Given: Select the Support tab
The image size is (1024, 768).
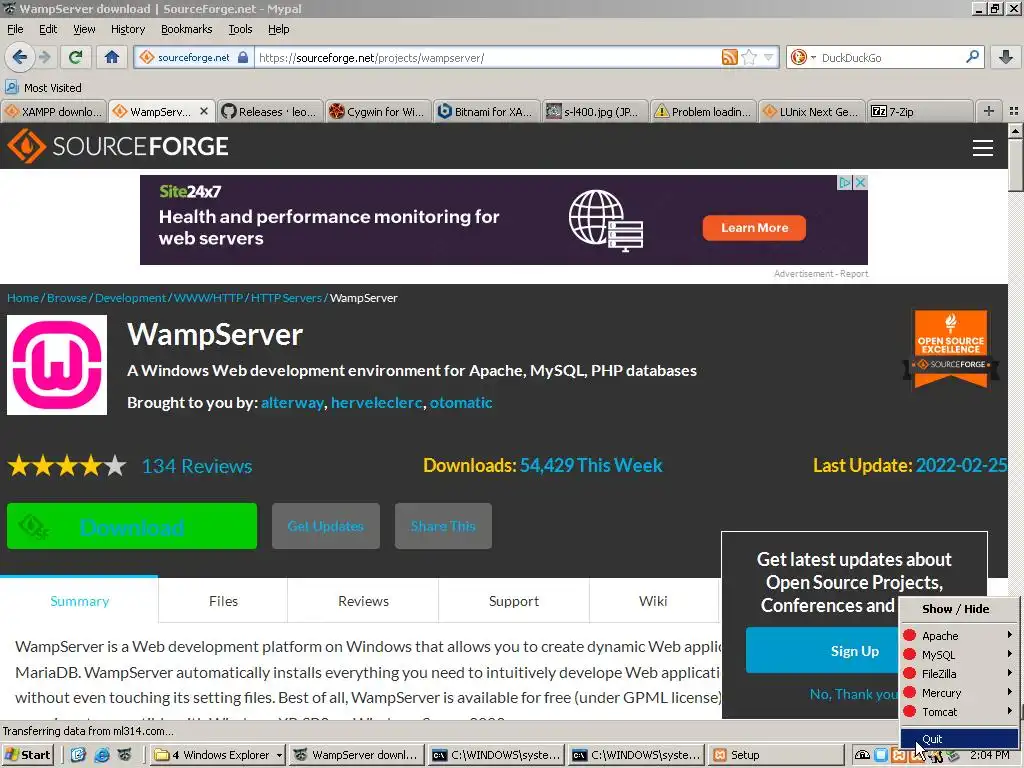Looking at the screenshot, I should coord(514,601).
